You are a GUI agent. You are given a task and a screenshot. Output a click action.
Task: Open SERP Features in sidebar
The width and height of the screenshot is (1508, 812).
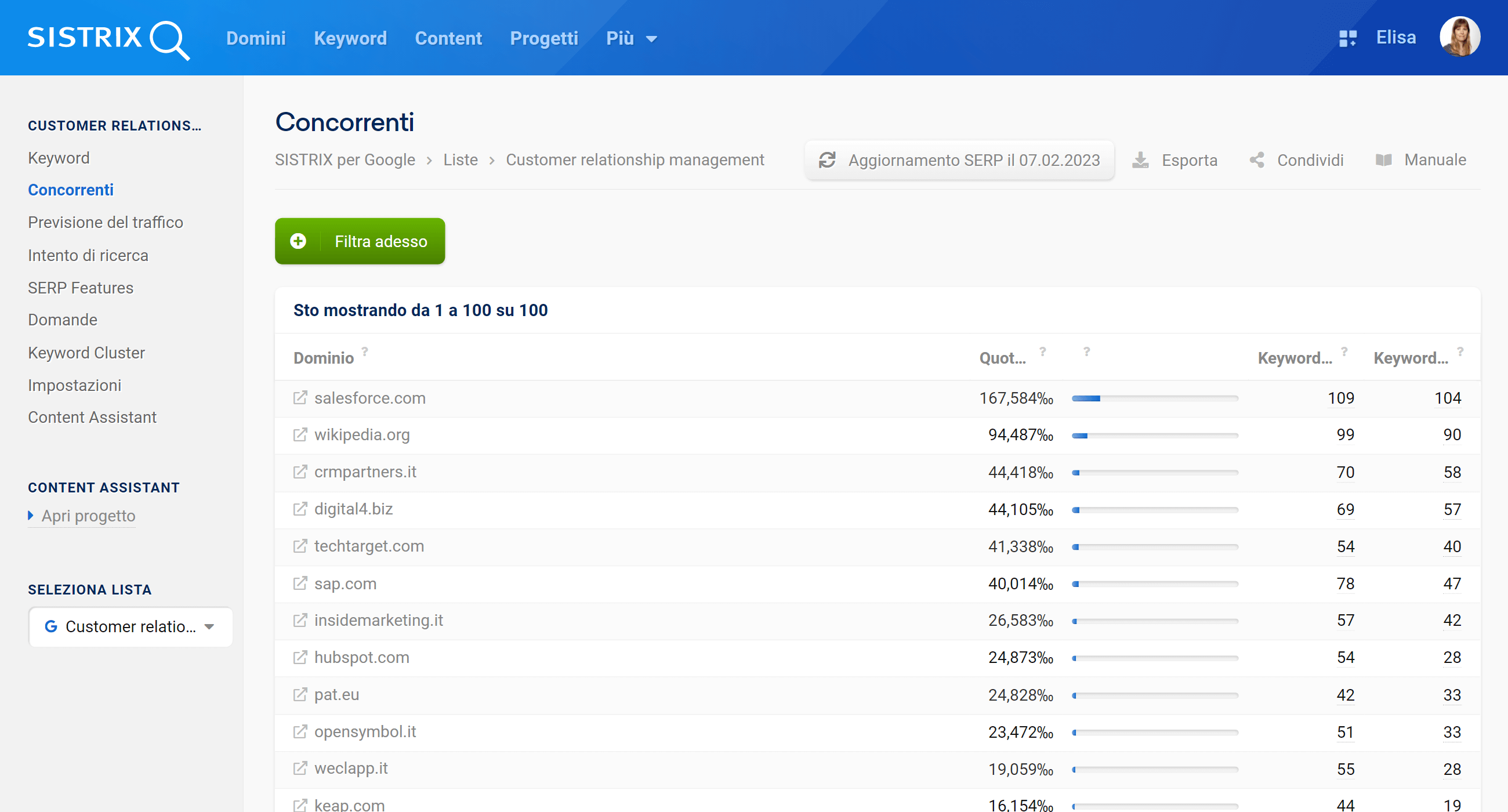(x=81, y=288)
